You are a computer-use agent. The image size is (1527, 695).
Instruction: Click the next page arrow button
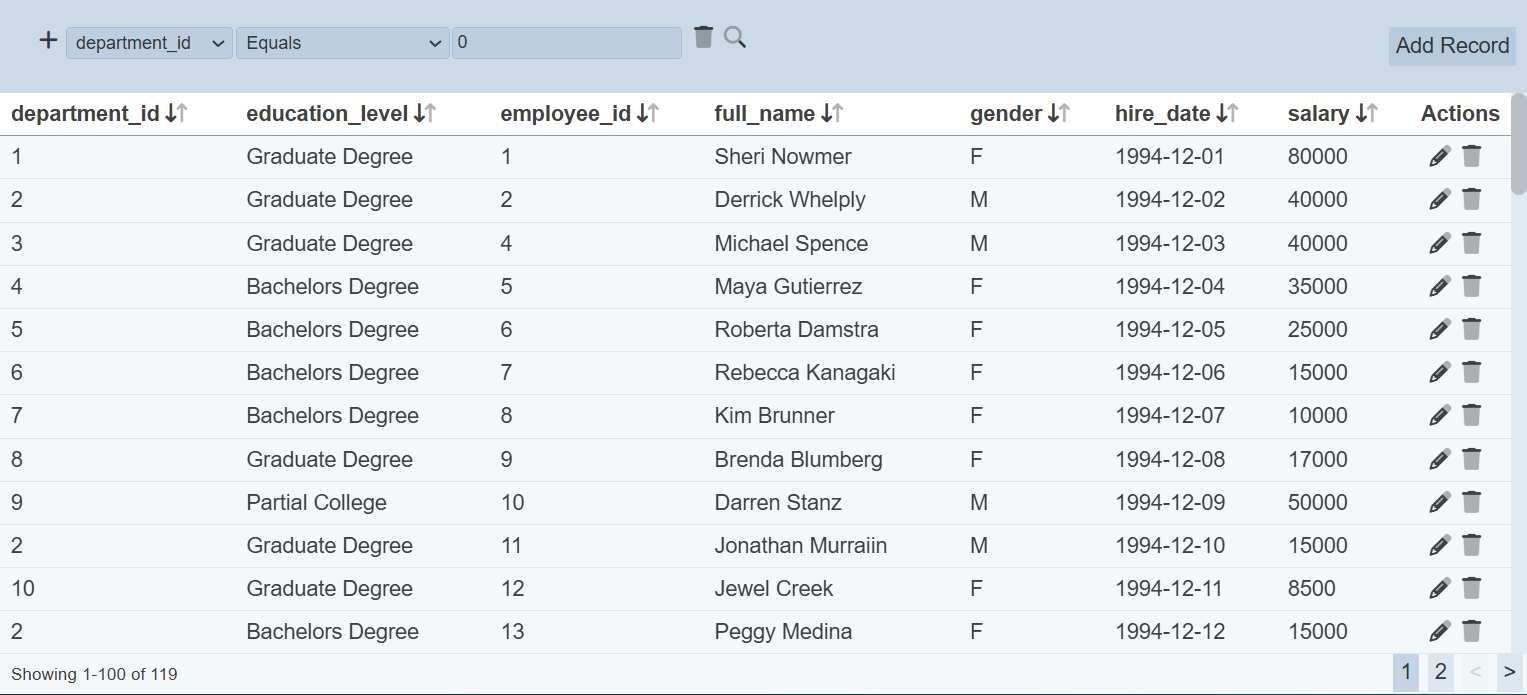(1509, 672)
